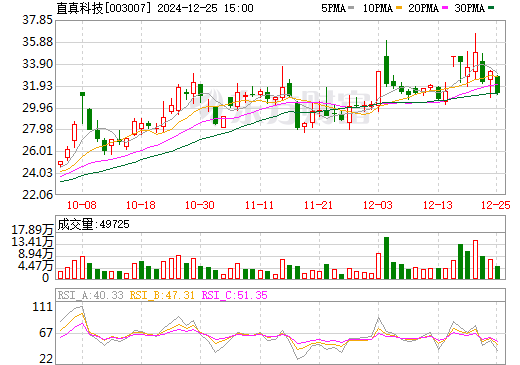Image resolution: width=520 pixels, height=365 pixels.
Task: Select the 10PMA legend label
Action: tap(378, 8)
